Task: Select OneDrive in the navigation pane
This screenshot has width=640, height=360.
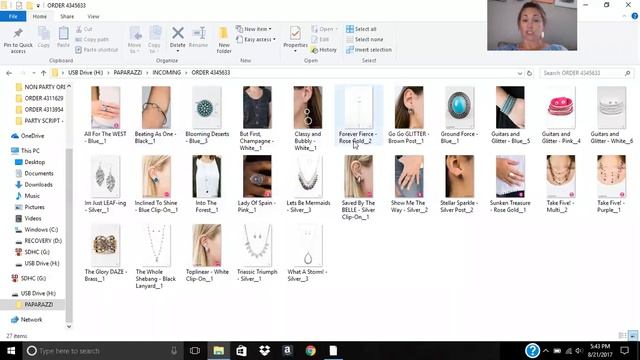Action: [x=32, y=136]
